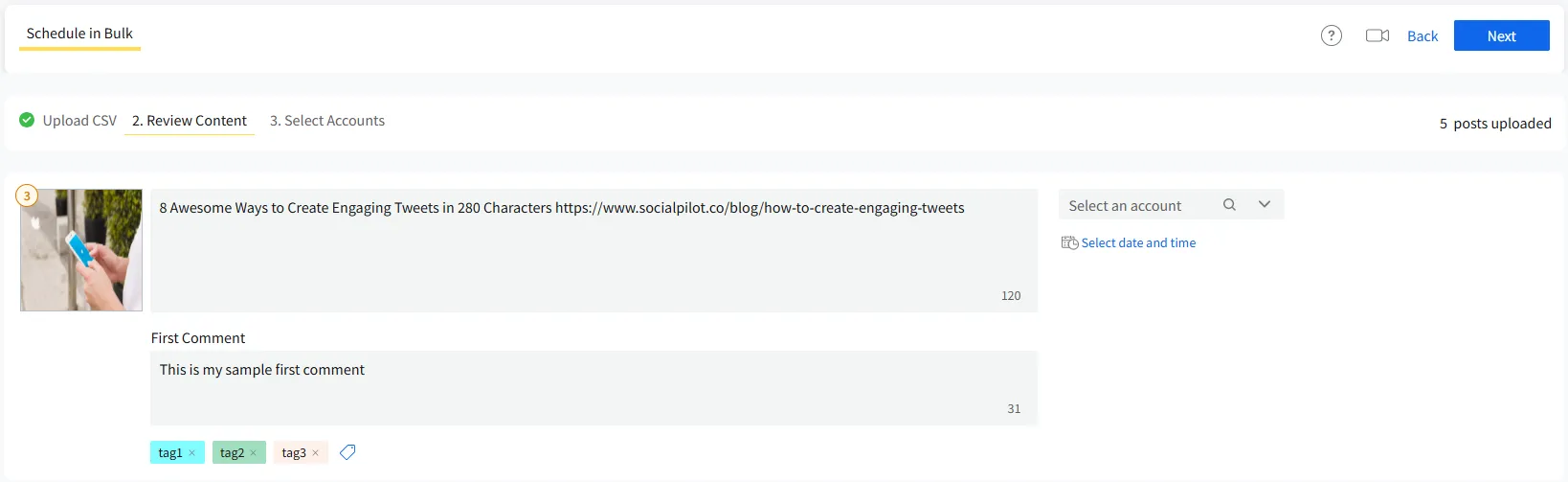Click the search icon in account selector

click(x=1229, y=205)
